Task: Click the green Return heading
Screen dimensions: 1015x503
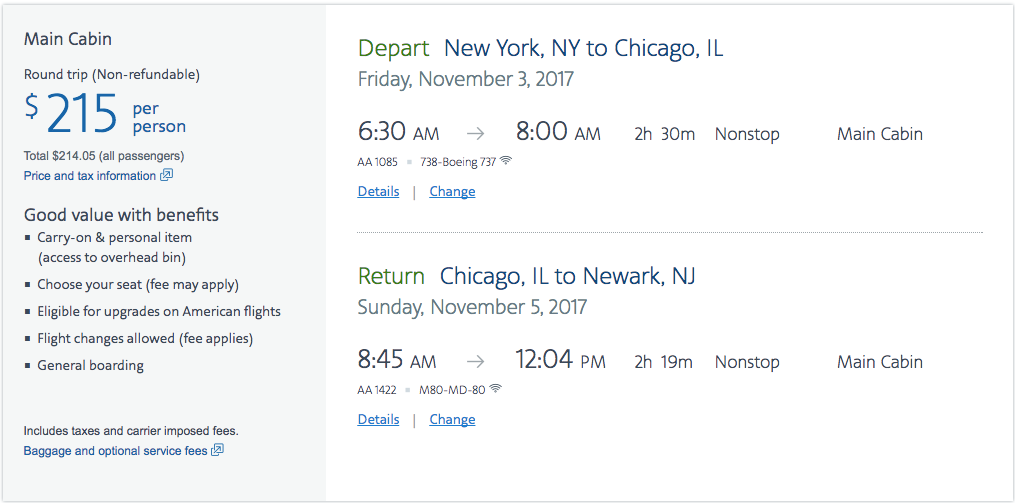Action: 391,276
